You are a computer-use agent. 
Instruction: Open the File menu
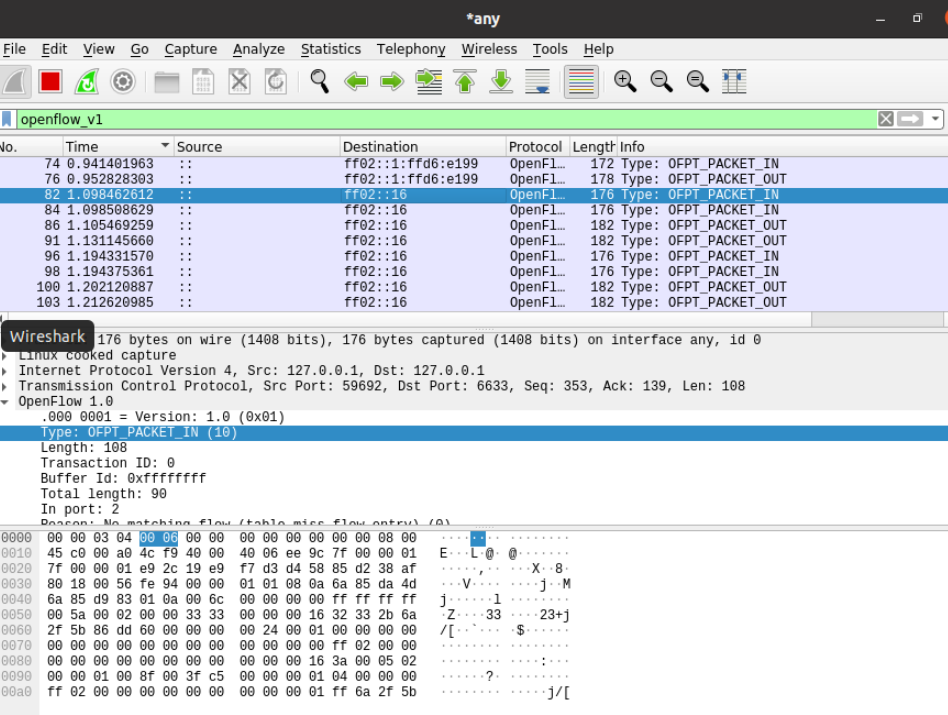tap(14, 49)
